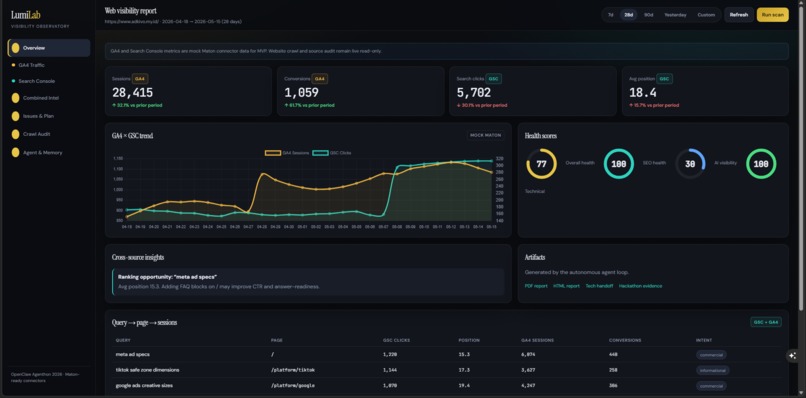
Task: Open the Crawl Audit section
Action: click(49, 134)
